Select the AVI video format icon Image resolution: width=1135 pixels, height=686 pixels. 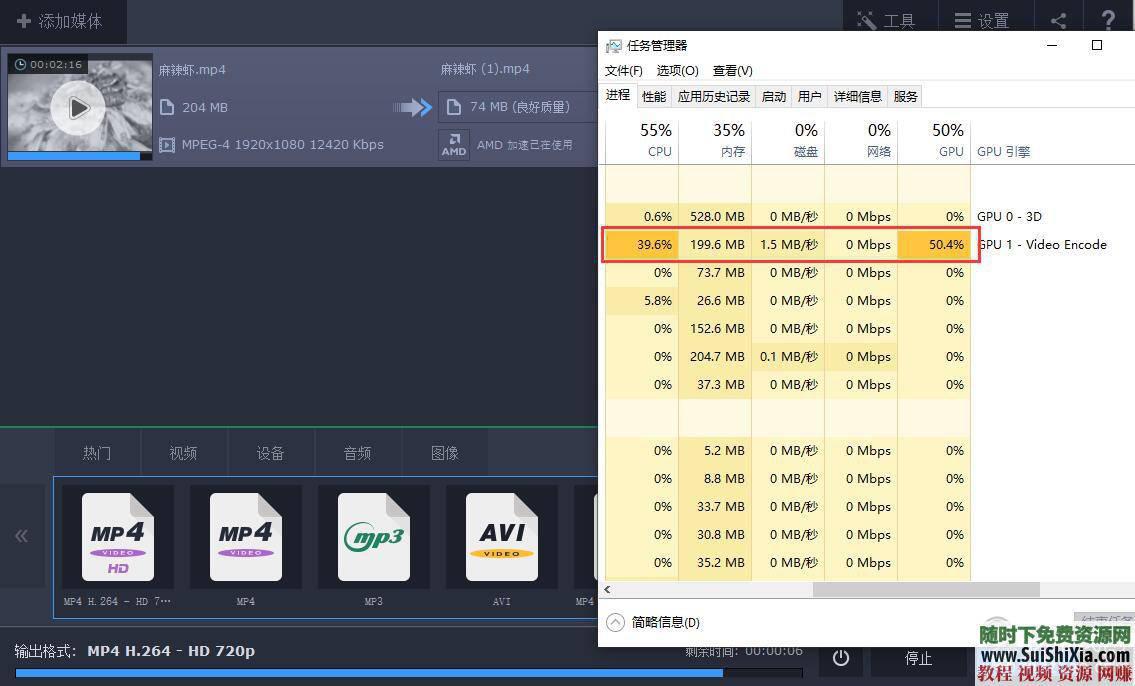tap(501, 536)
